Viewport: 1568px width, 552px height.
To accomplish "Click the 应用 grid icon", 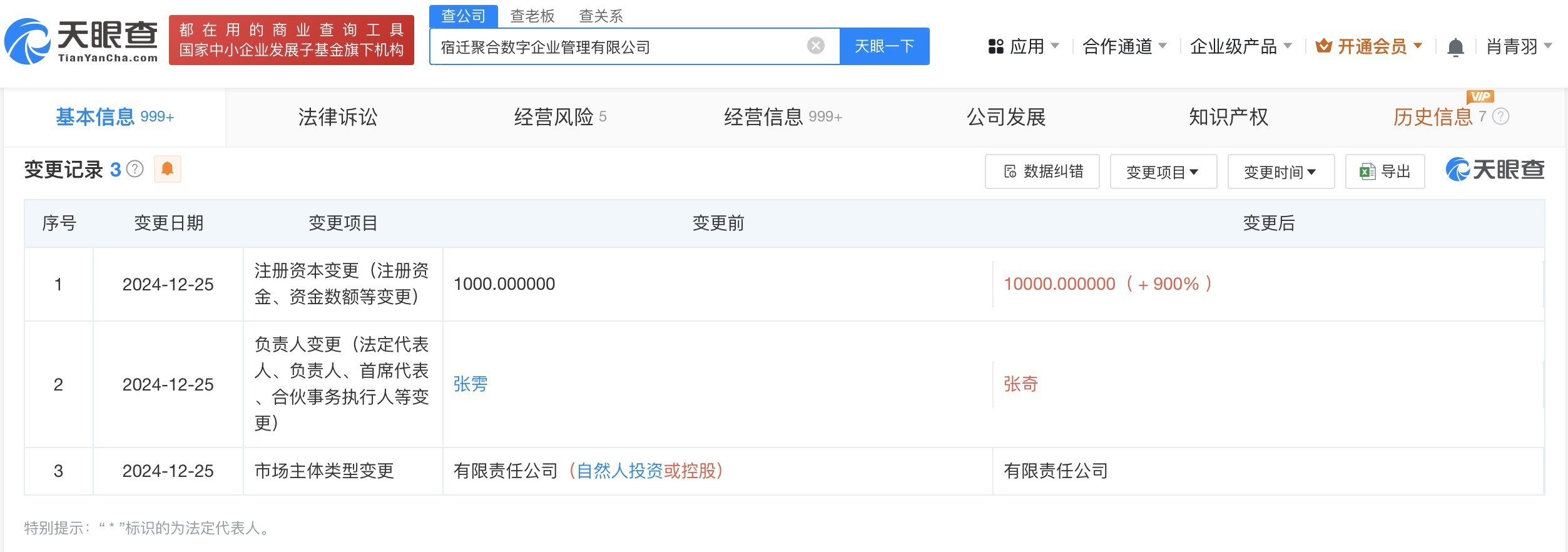I will (x=995, y=46).
